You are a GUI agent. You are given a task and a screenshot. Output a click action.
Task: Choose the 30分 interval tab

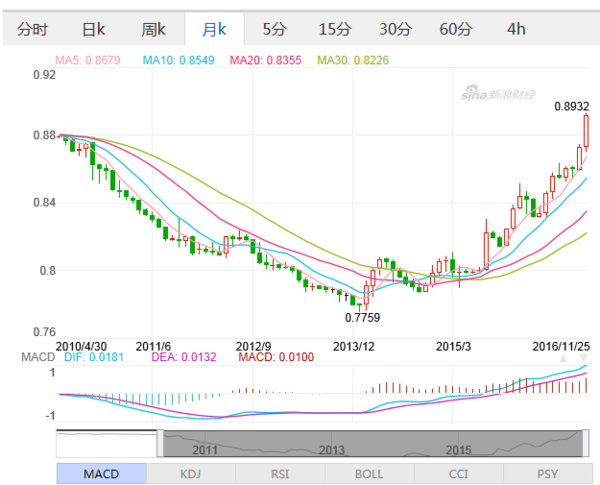(395, 29)
